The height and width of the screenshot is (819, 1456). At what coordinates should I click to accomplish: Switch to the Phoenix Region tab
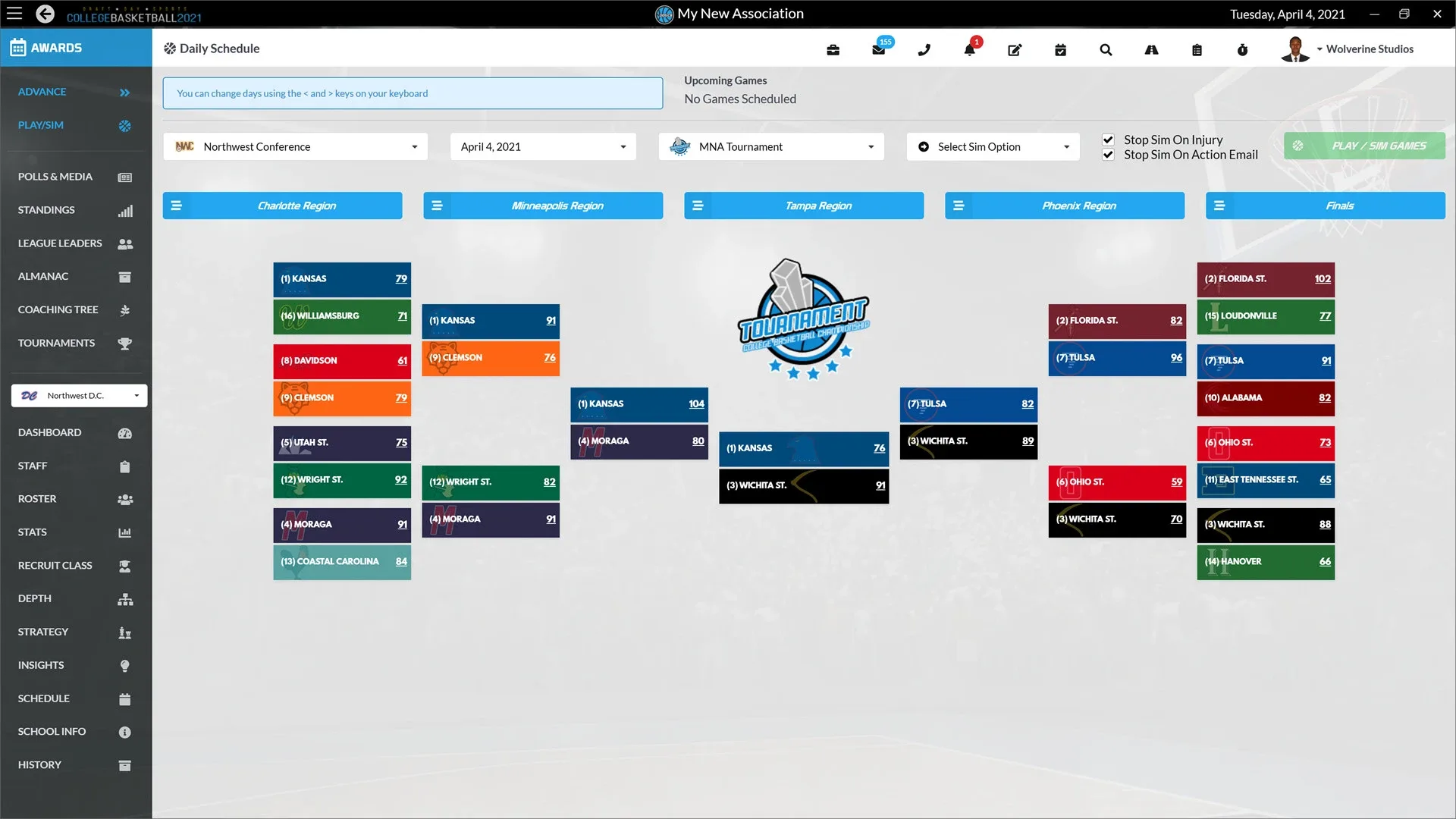coord(1078,206)
